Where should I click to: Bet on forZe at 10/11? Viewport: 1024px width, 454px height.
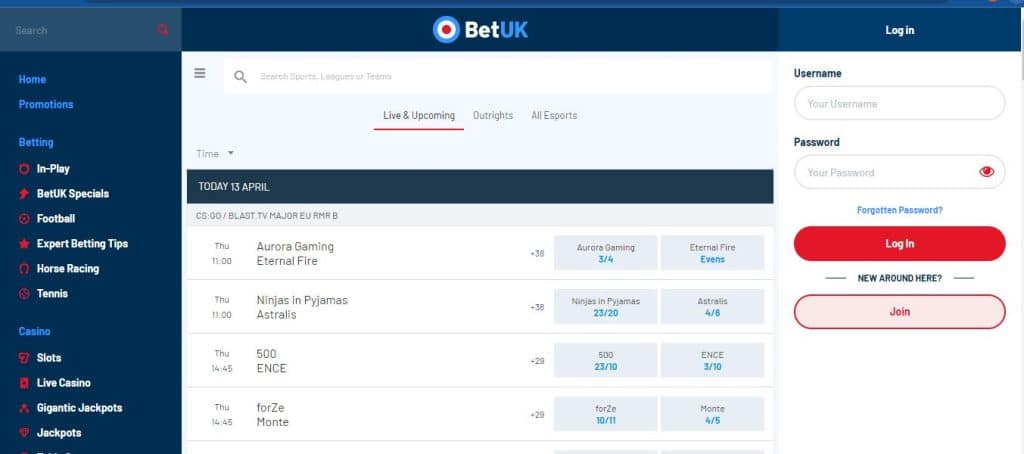click(x=605, y=413)
